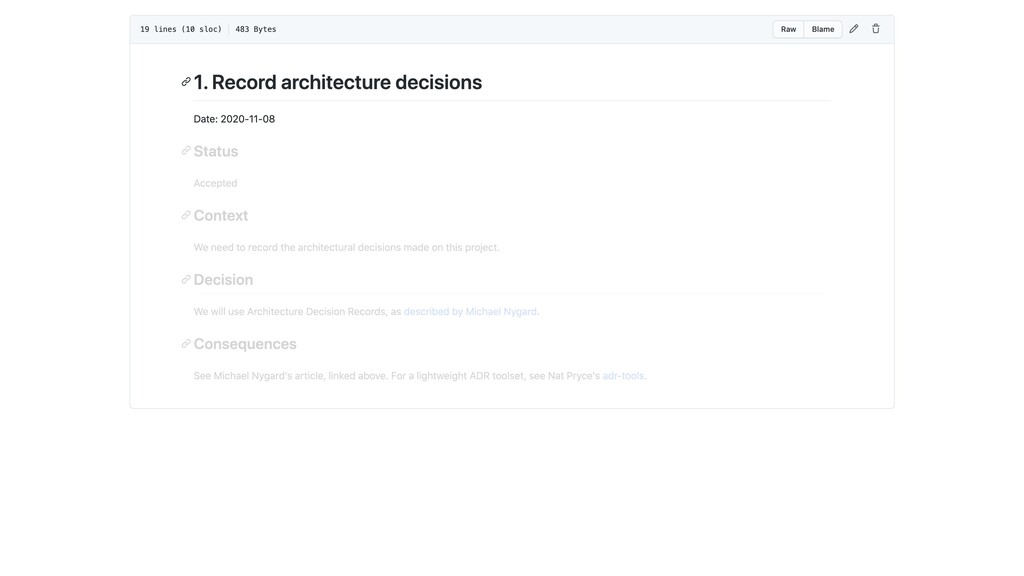Viewport: 1024px width, 576px height.
Task: Follow the "described by Michael Nygard" link
Action: click(470, 312)
